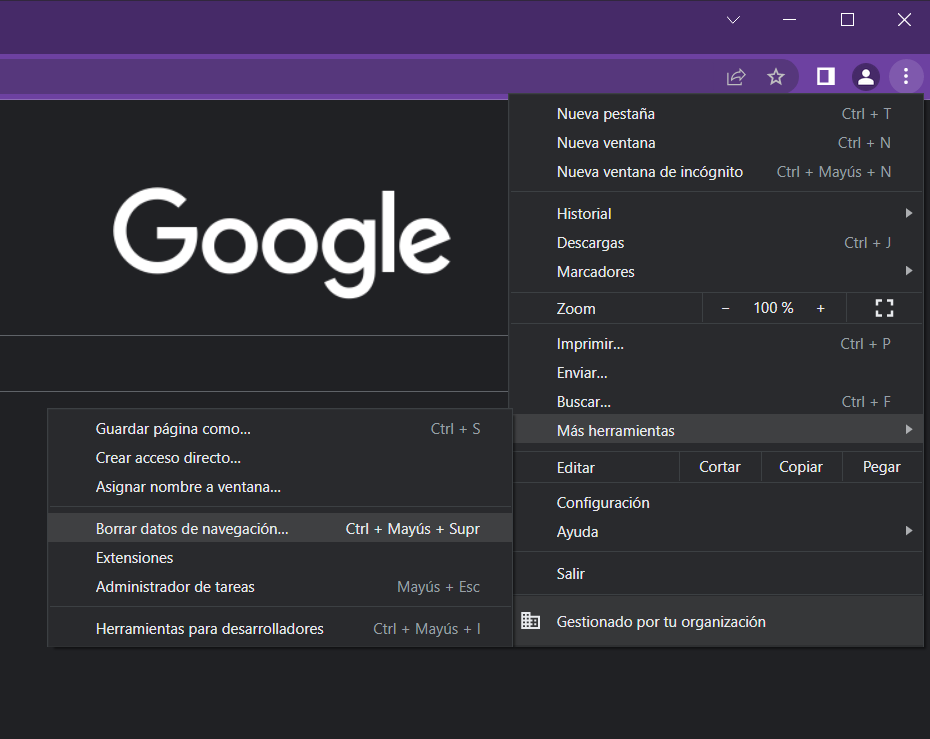Click the three-dot Chrome menu icon
The height and width of the screenshot is (739, 930).
tap(905, 76)
